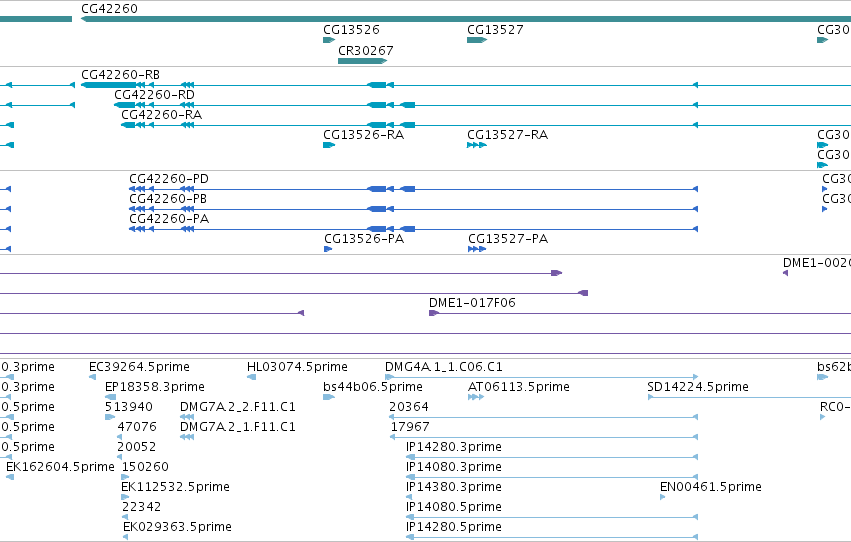Image resolution: width=851 pixels, height=542 pixels.
Task: Click the CG13527-PA protein label
Action: click(508, 239)
